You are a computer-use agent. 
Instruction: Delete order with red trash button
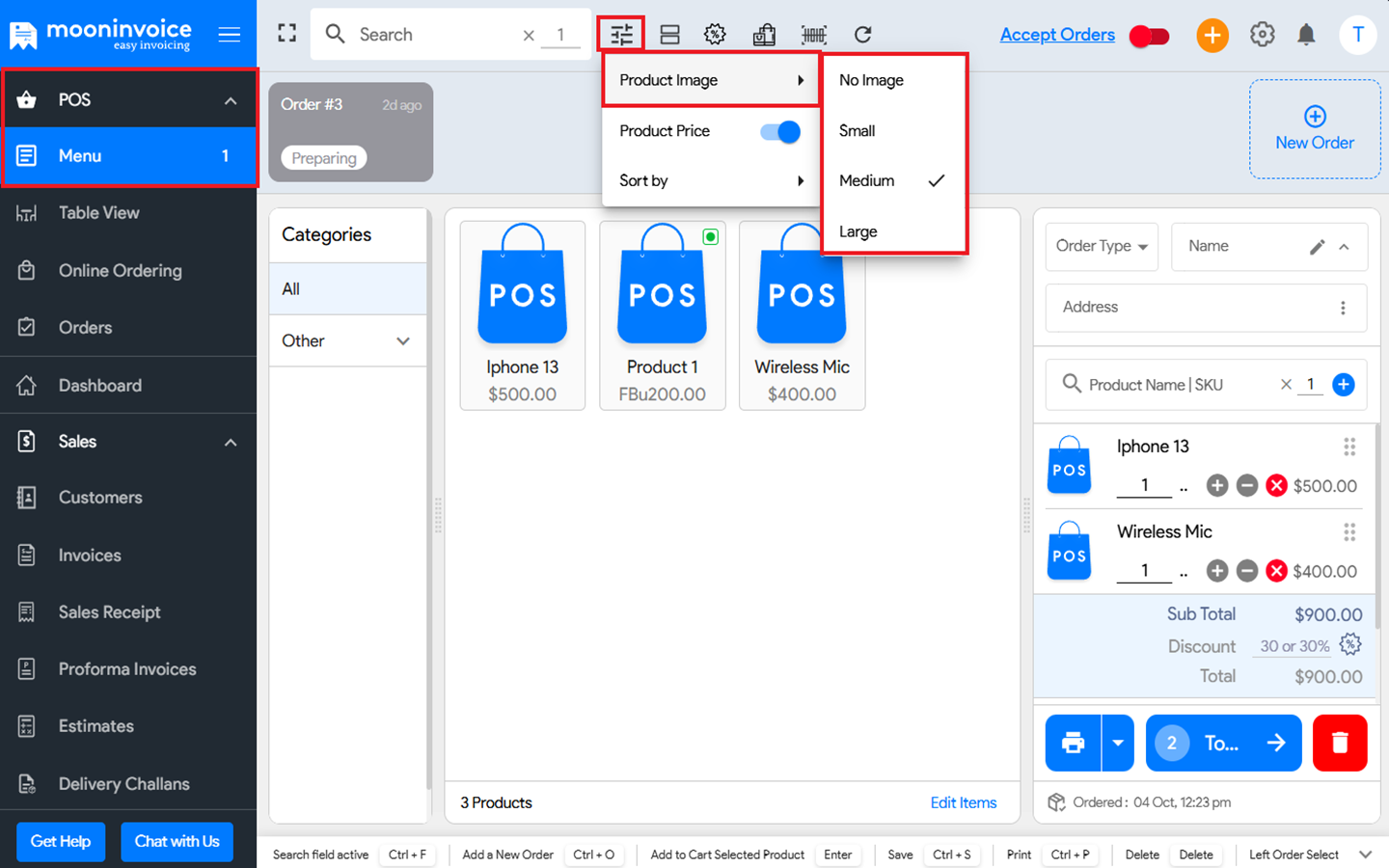(x=1339, y=743)
